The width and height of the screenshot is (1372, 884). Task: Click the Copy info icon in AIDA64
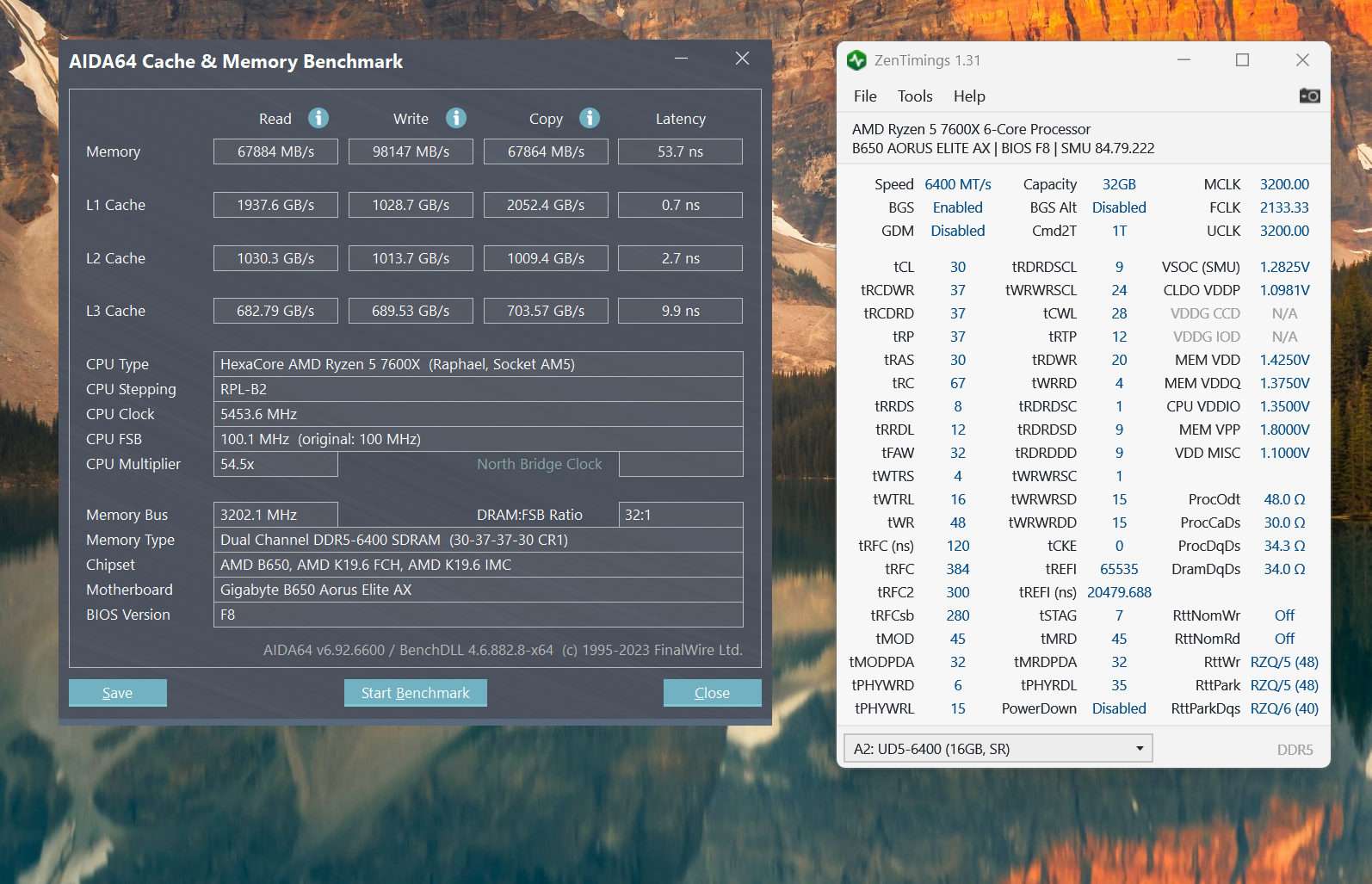tap(590, 118)
